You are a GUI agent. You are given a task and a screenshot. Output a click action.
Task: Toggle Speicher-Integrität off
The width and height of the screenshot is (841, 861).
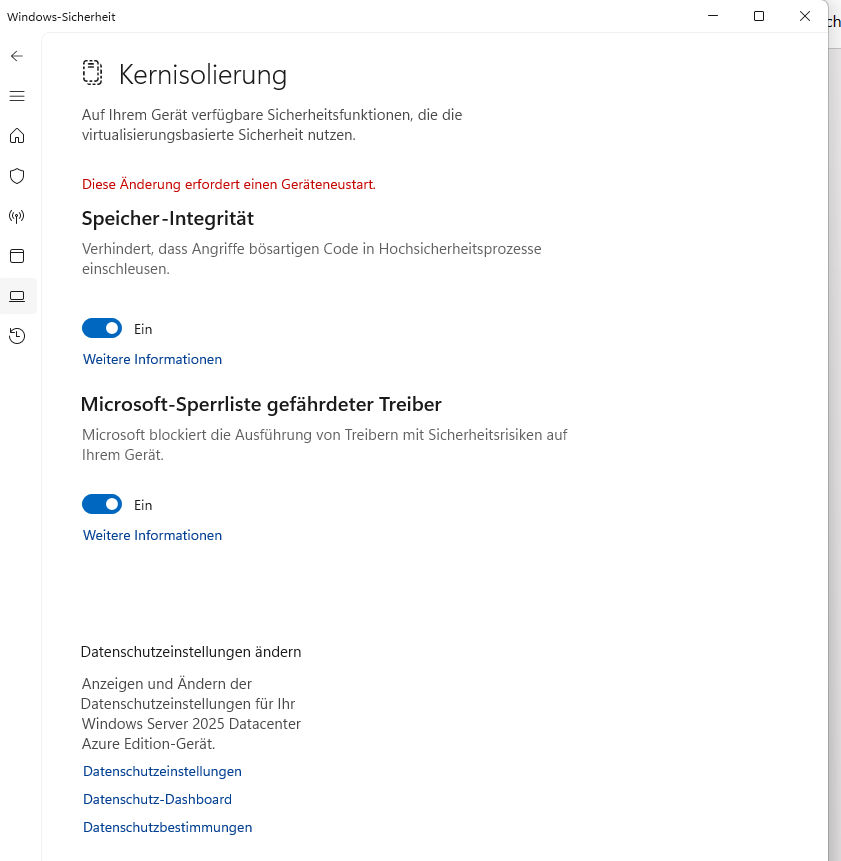pos(101,328)
